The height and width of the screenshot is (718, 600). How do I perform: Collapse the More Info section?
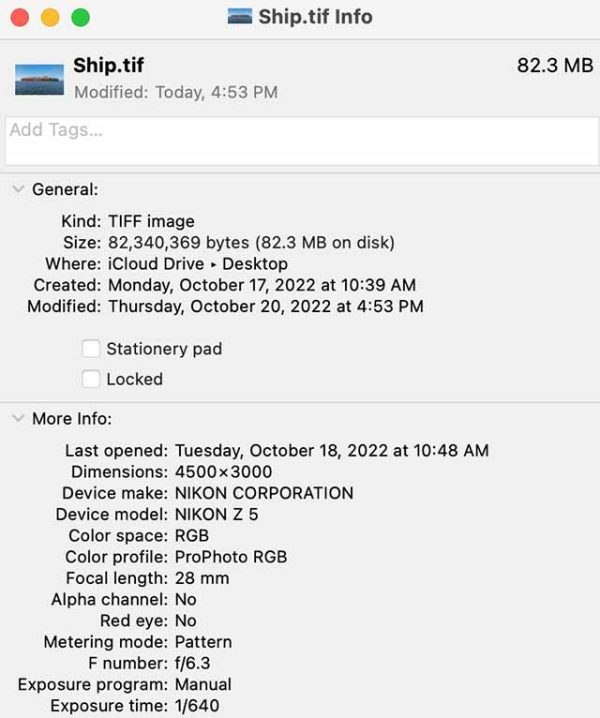pyautogui.click(x=18, y=419)
